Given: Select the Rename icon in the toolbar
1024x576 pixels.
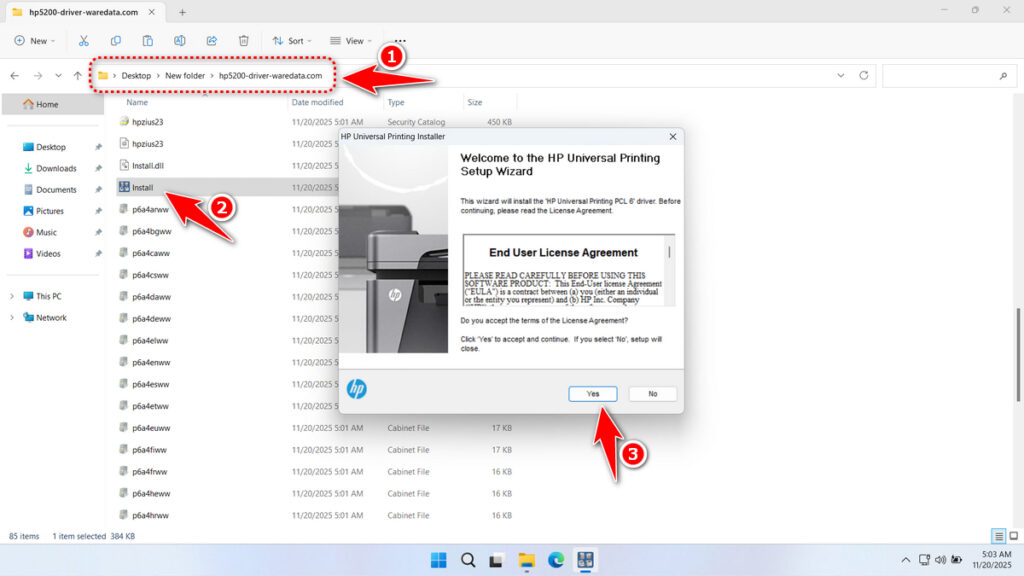Looking at the screenshot, I should [x=180, y=40].
